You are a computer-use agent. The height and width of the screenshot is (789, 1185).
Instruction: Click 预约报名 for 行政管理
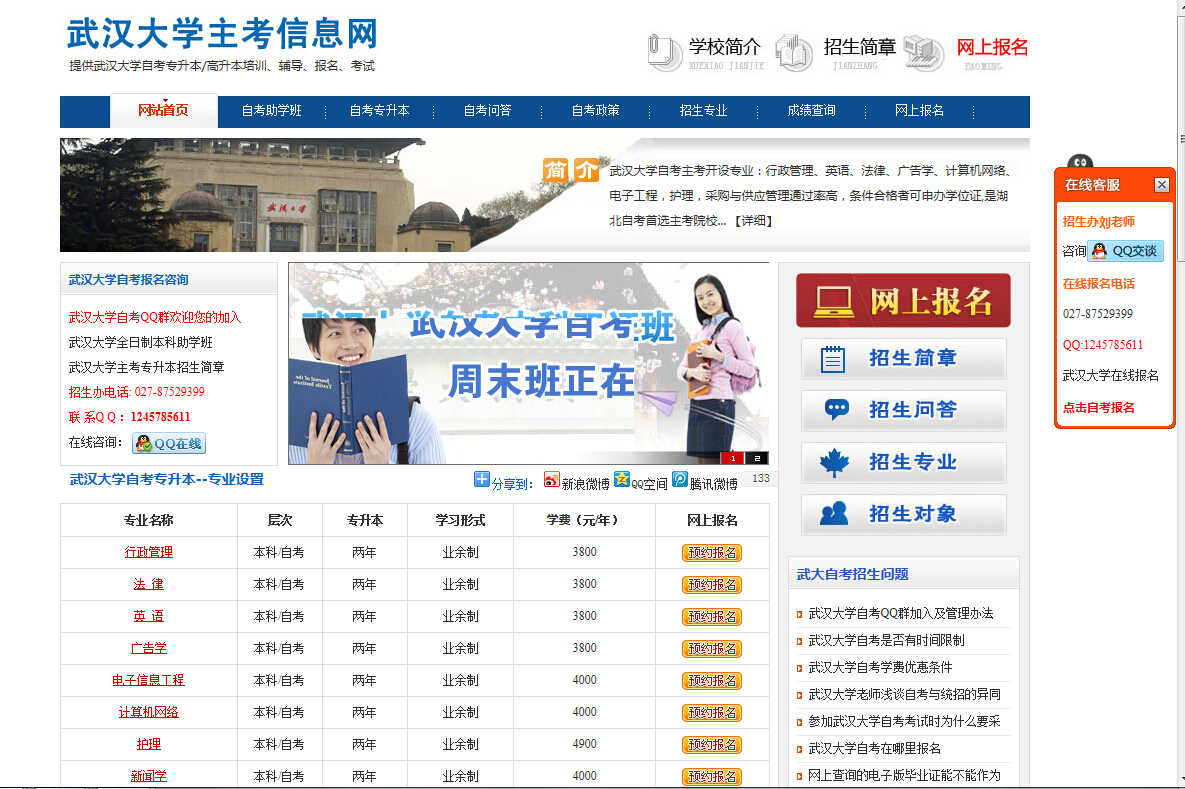pos(712,553)
